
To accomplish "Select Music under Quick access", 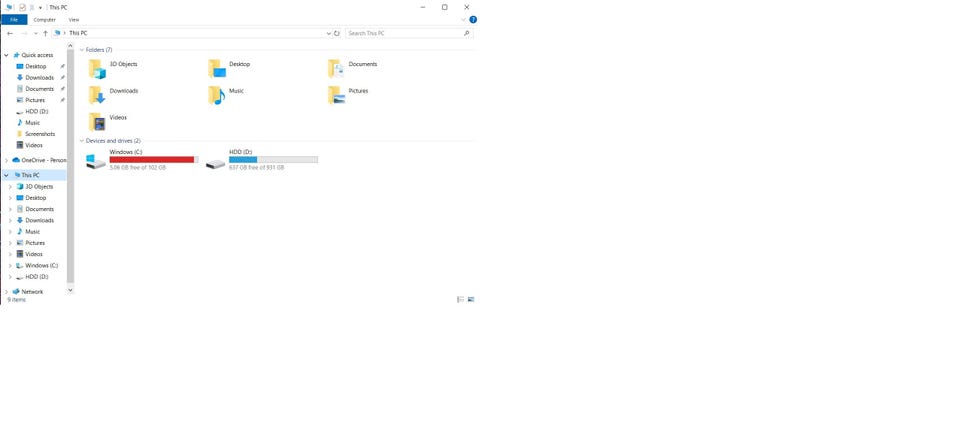I will (32, 122).
